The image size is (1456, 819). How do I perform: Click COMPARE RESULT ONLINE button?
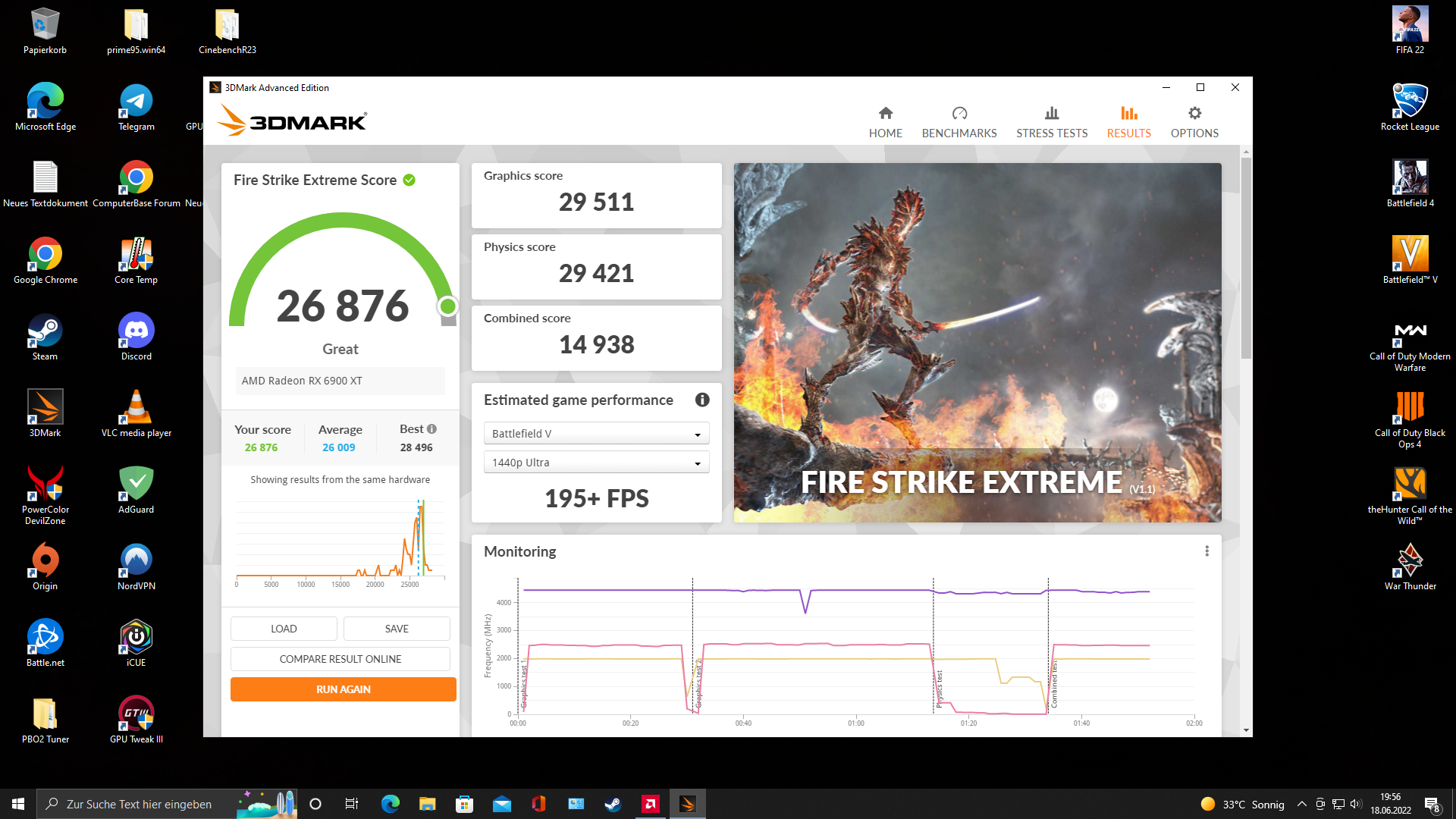(x=340, y=659)
